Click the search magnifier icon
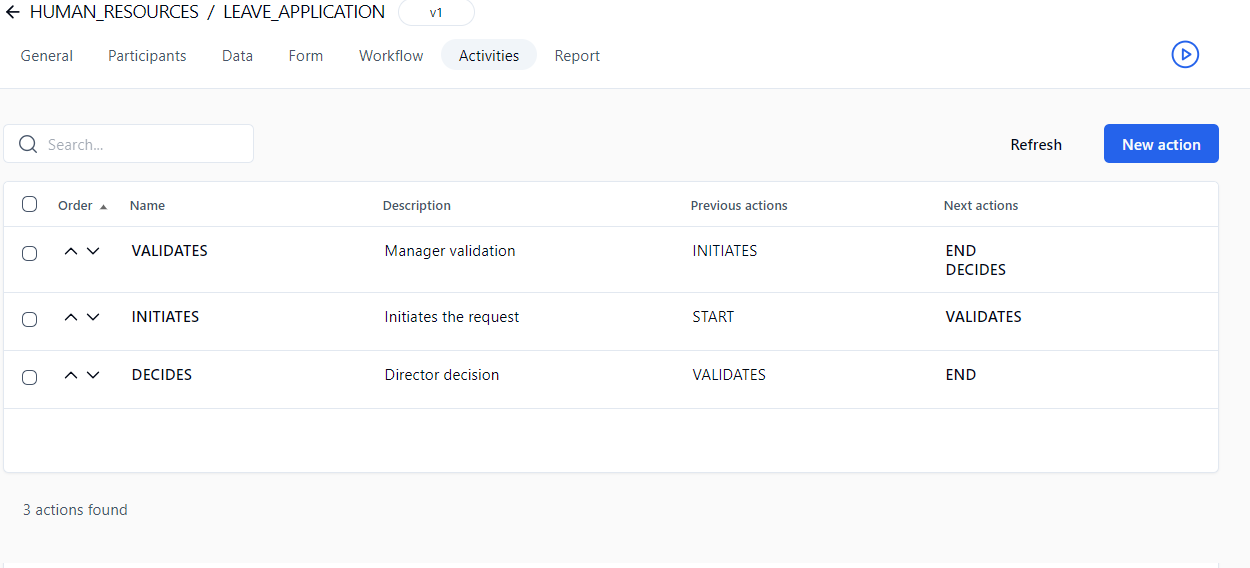Viewport: 1250px width, 568px height. pos(28,144)
